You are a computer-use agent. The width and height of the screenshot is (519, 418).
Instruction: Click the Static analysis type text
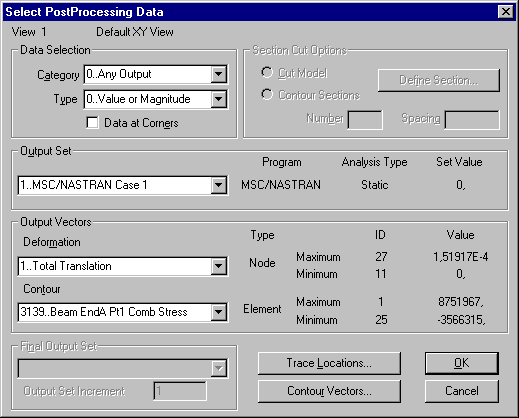[x=375, y=185]
